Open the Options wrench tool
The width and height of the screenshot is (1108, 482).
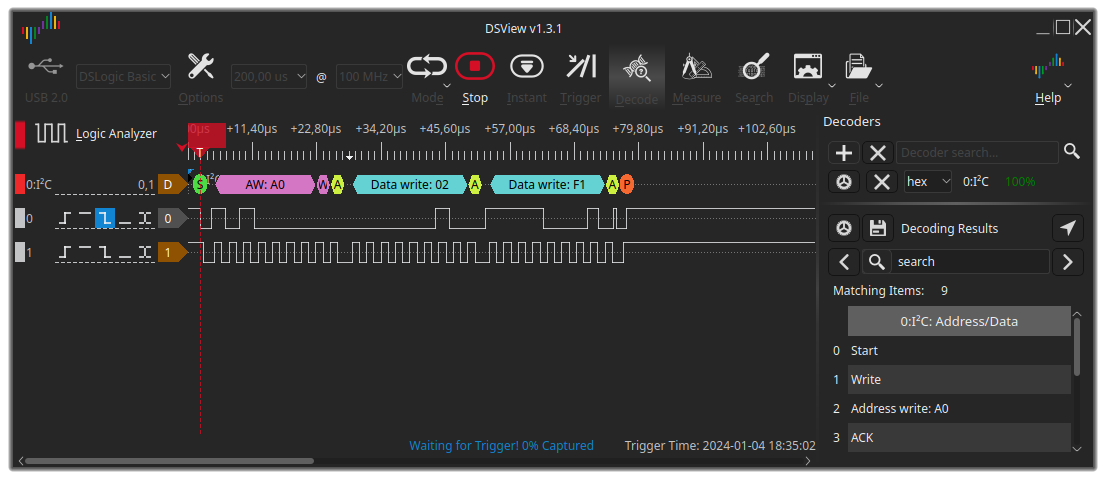click(x=201, y=67)
